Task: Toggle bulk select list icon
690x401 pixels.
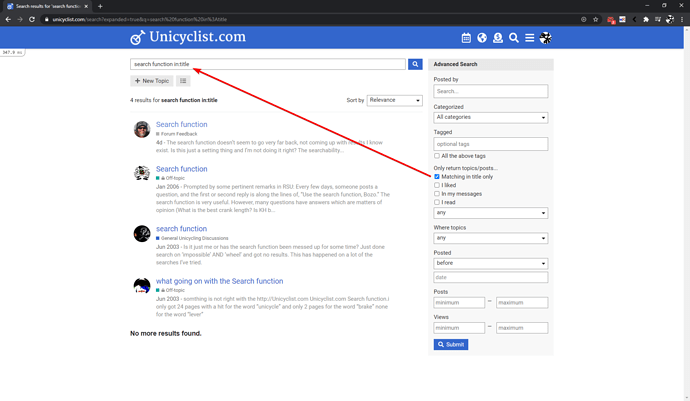Action: (183, 81)
